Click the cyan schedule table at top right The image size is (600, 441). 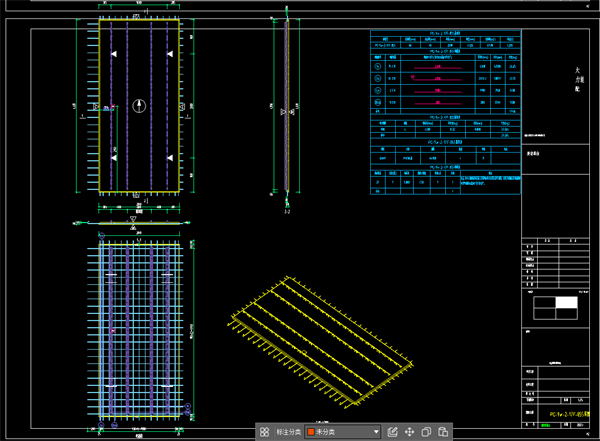coord(445,113)
